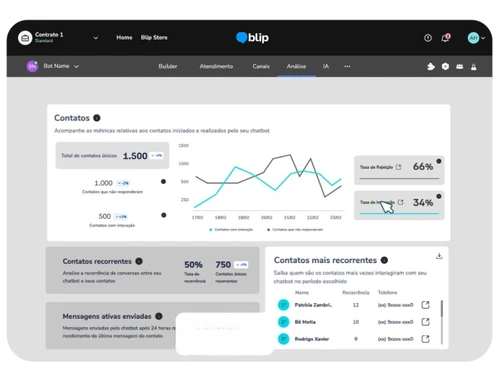Open external link icon on 34% card
Image resolution: width=500 pixels, height=375 pixels.
coord(401,202)
